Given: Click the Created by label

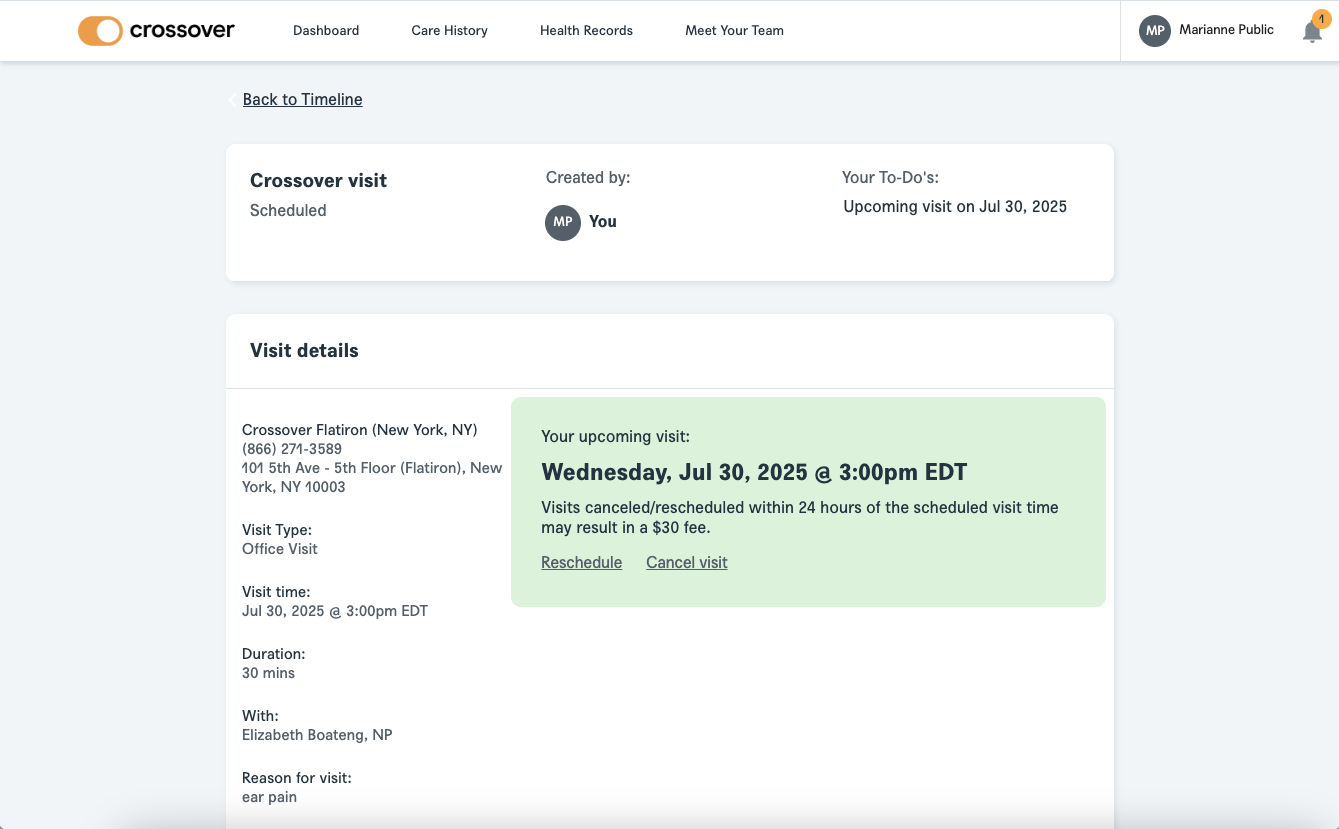Looking at the screenshot, I should [x=588, y=178].
